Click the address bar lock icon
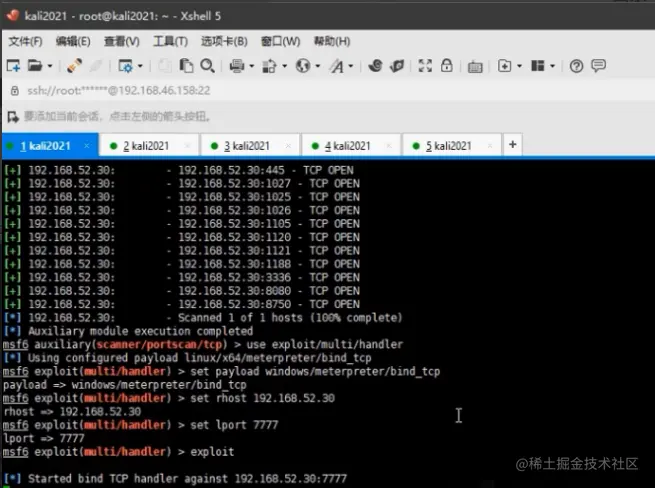This screenshot has width=655, height=488. click(x=15, y=91)
